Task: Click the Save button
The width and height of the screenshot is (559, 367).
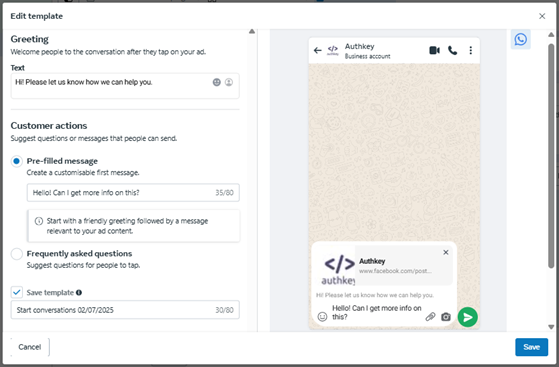Action: [x=531, y=347]
